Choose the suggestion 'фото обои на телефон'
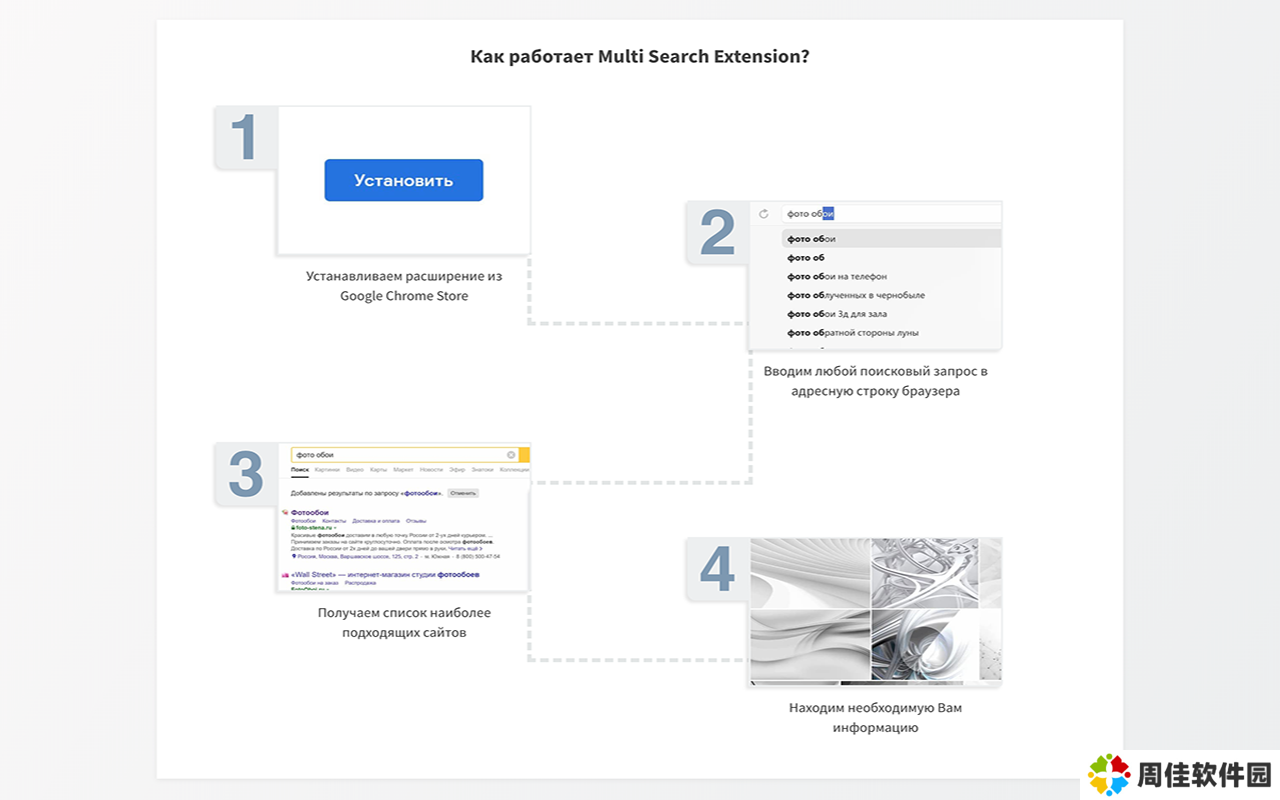The height and width of the screenshot is (800, 1280). pos(837,276)
